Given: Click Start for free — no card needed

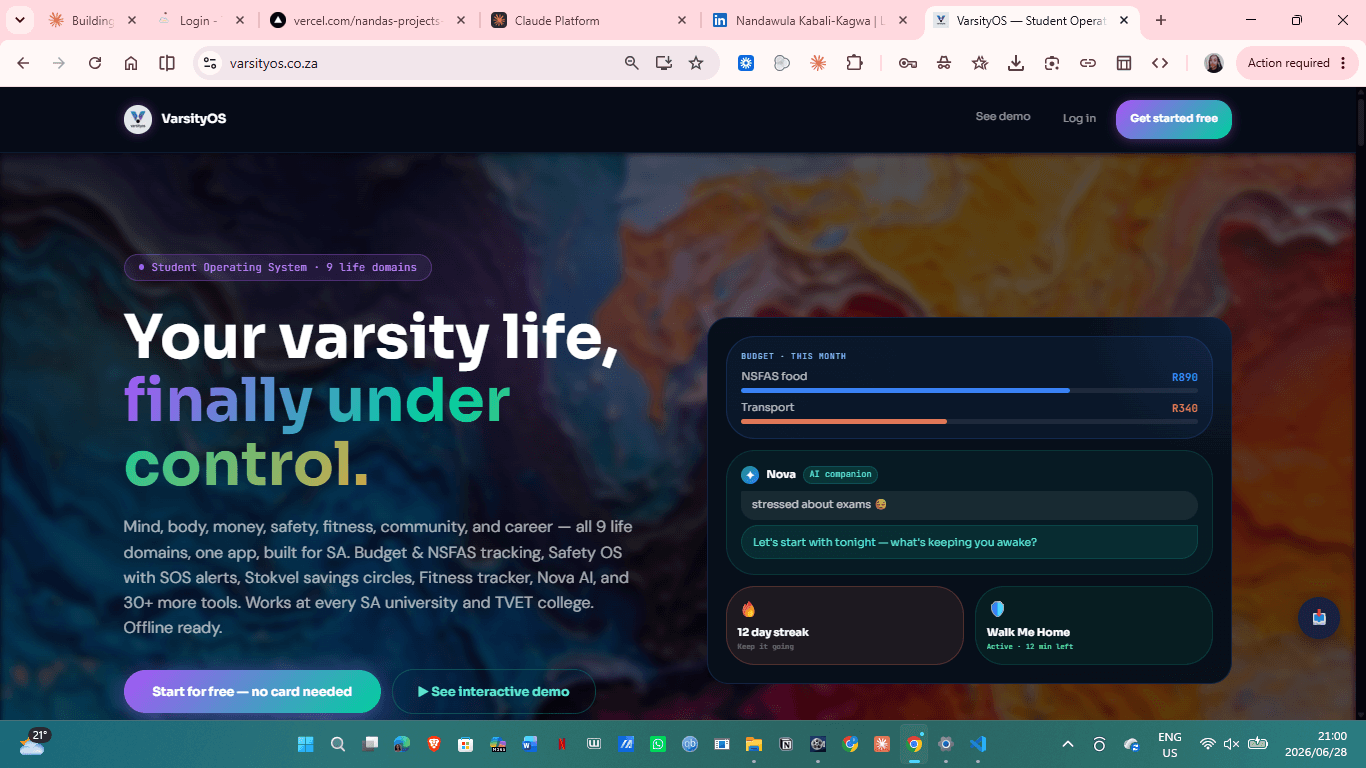Looking at the screenshot, I should pos(252,691).
